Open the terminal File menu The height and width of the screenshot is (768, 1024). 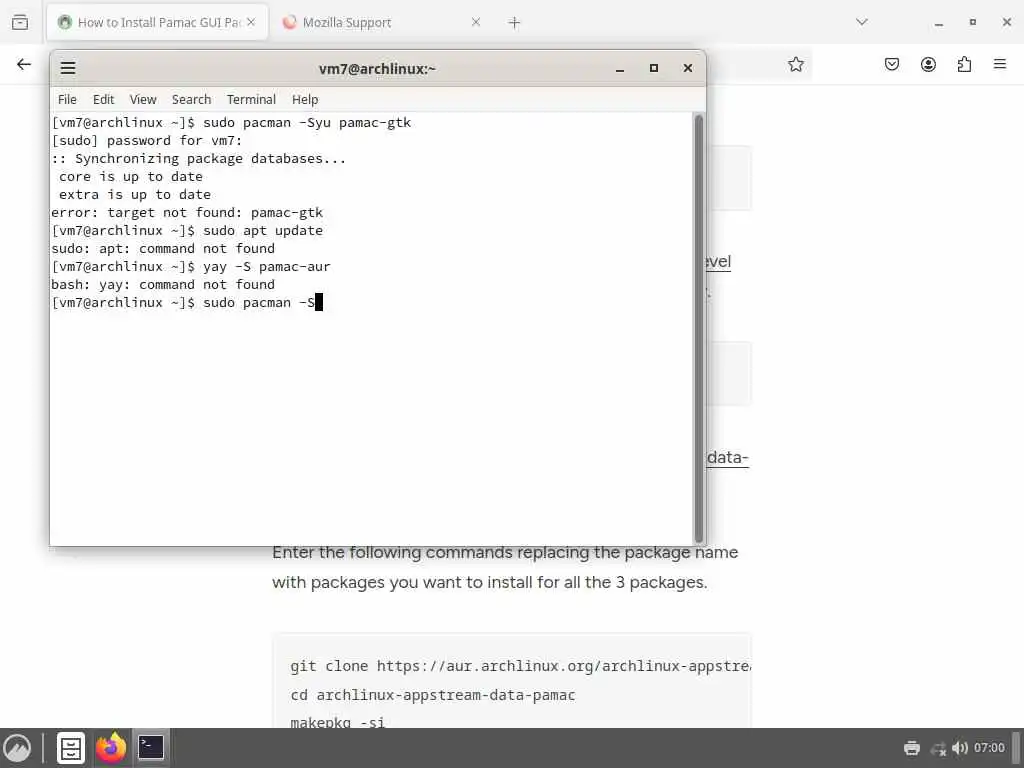(67, 99)
